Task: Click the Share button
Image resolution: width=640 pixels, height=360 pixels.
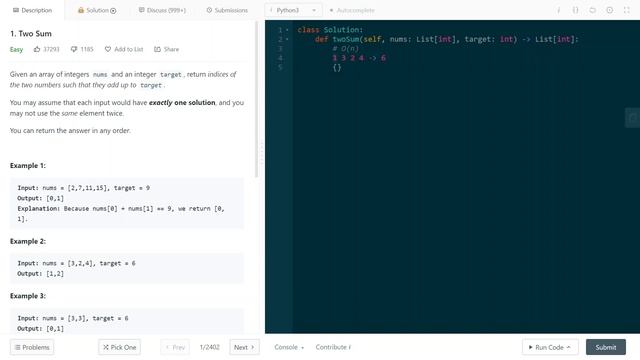Action: coord(167,49)
